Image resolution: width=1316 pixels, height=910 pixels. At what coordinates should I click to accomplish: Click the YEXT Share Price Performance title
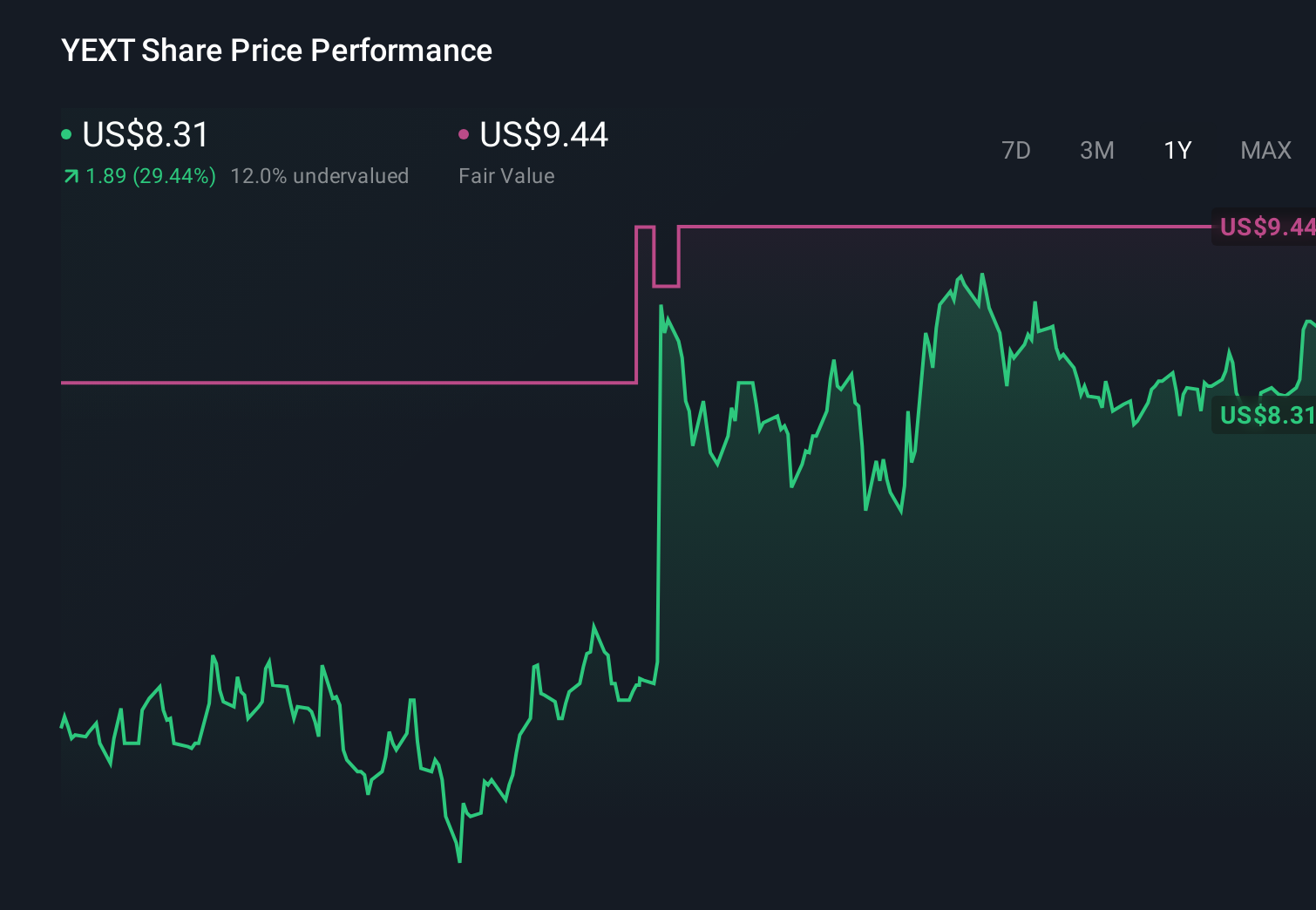[x=275, y=50]
